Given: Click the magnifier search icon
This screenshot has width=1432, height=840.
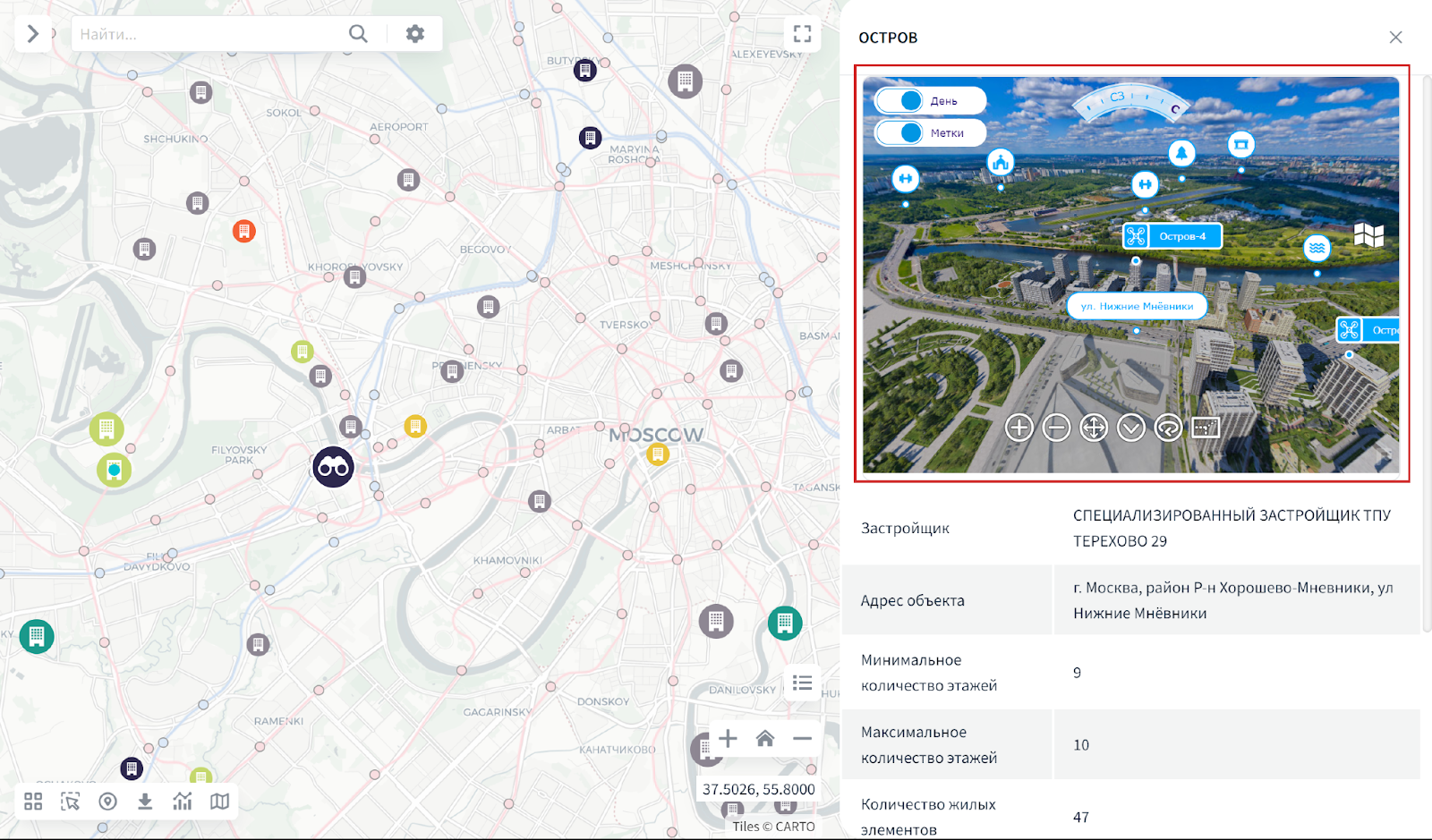Looking at the screenshot, I should [358, 34].
